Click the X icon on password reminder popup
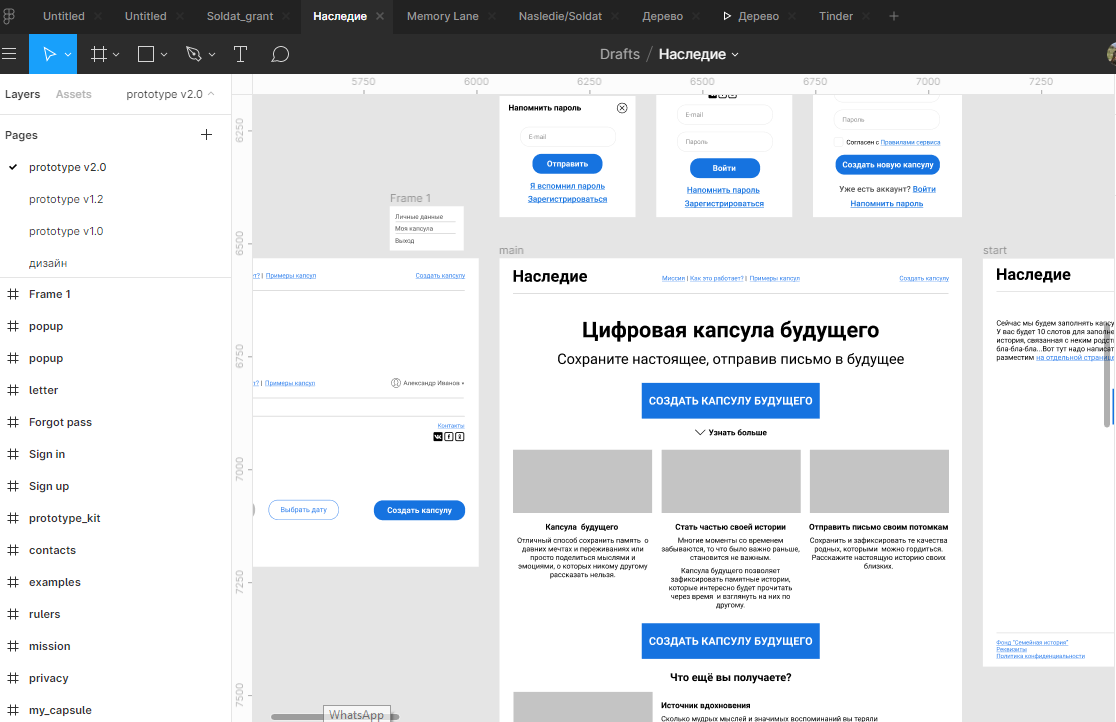The height and width of the screenshot is (722, 1116). [x=622, y=108]
